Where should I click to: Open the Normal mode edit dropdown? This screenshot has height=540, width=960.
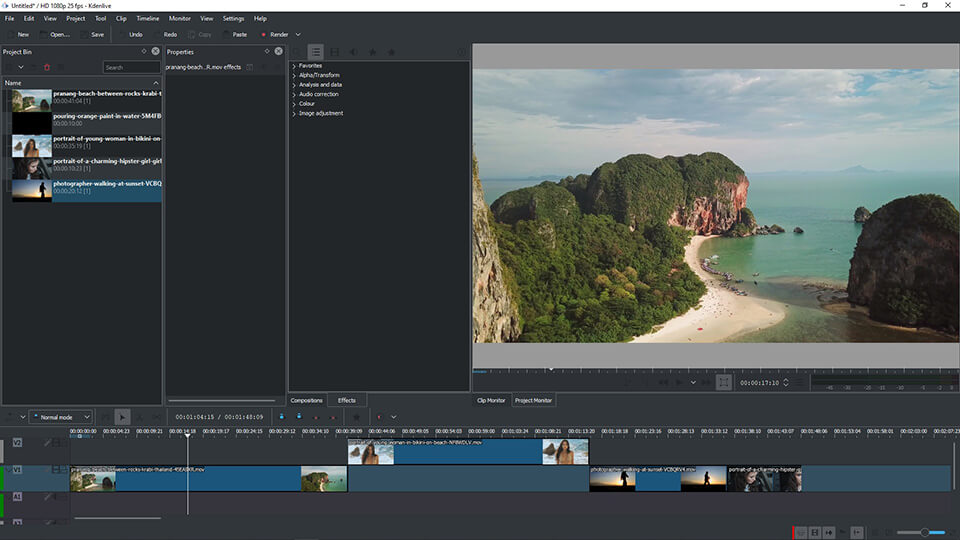pyautogui.click(x=61, y=417)
